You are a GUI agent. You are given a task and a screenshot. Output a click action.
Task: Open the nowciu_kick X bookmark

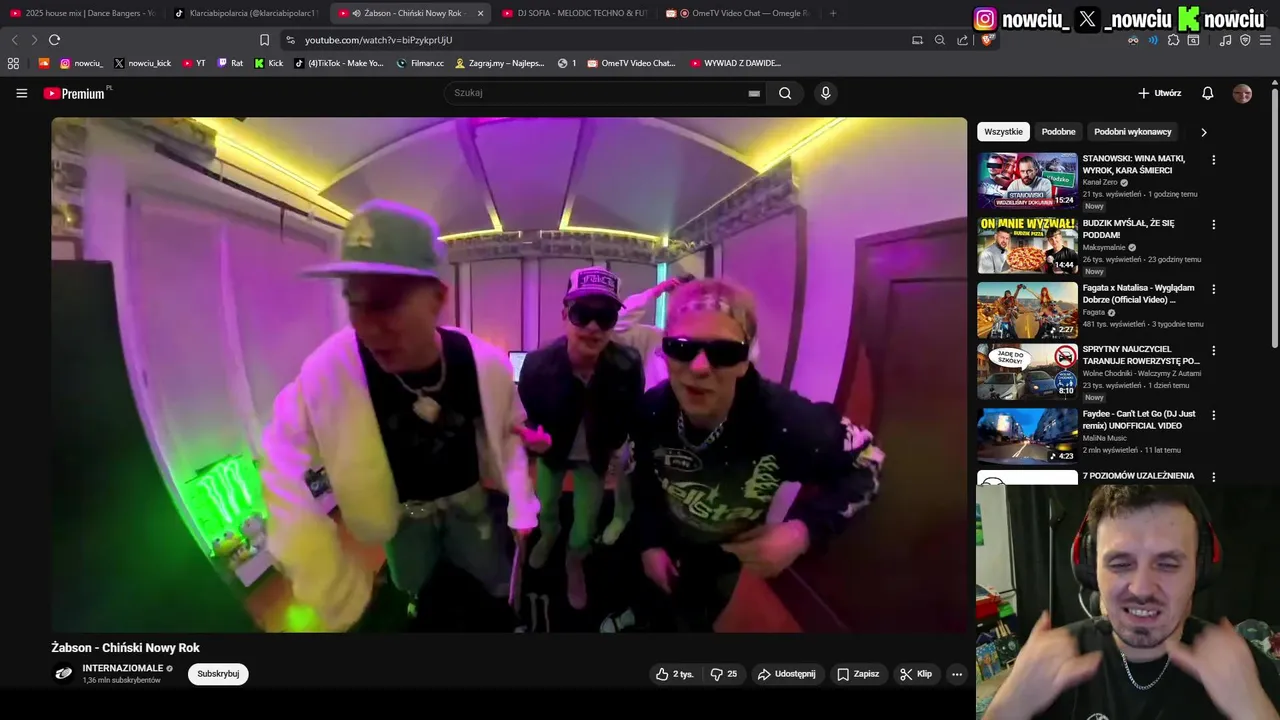[142, 63]
